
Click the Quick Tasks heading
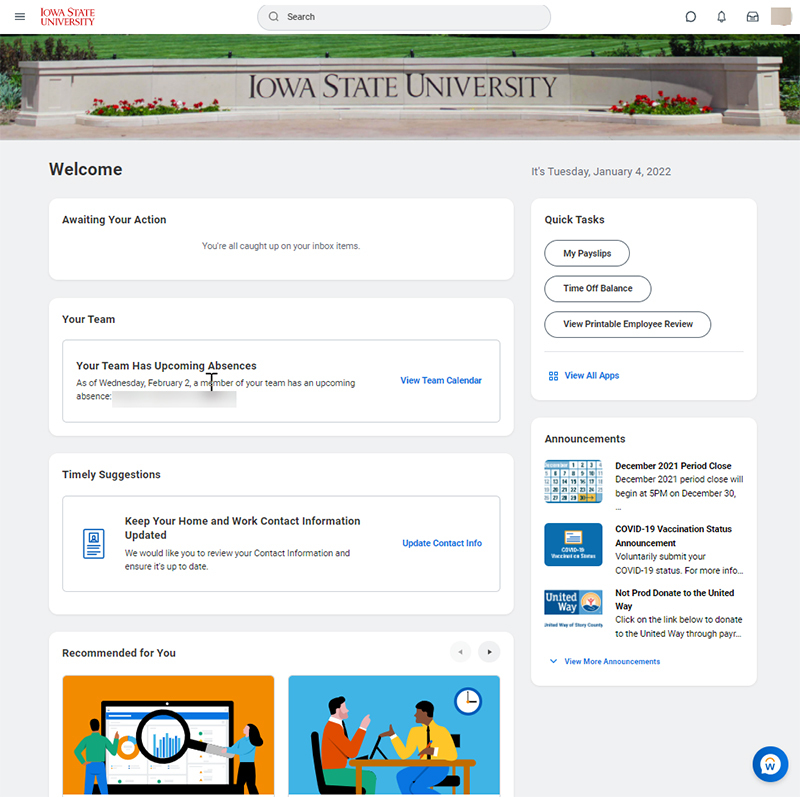coord(574,220)
